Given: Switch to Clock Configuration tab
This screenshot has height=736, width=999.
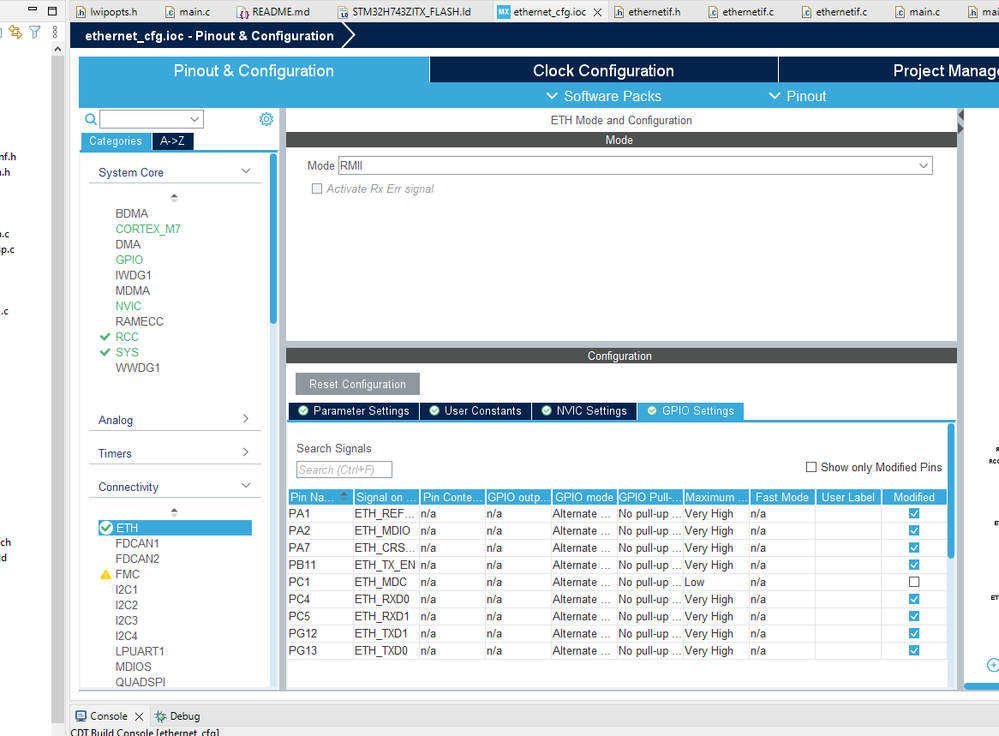Looking at the screenshot, I should [x=603, y=71].
